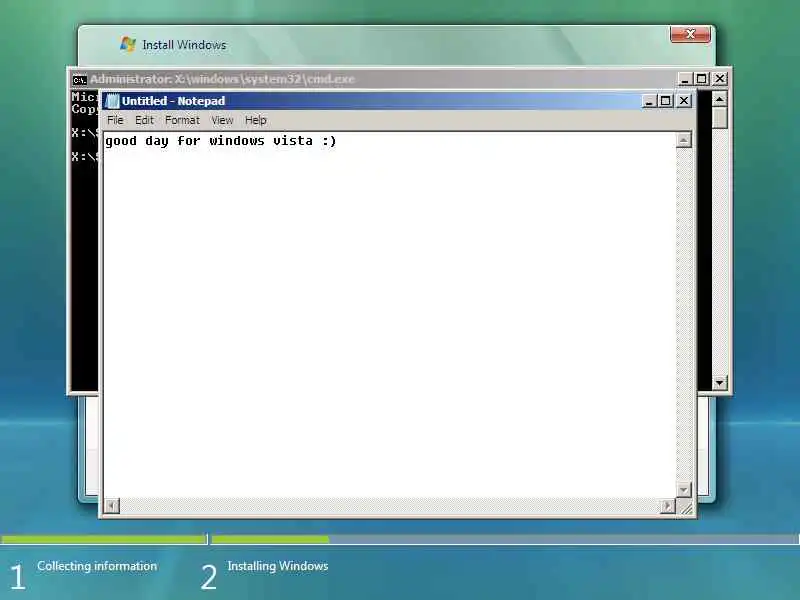Click Notepad vertical scrollbar down arrow
This screenshot has width=800, height=600.
pyautogui.click(x=684, y=490)
